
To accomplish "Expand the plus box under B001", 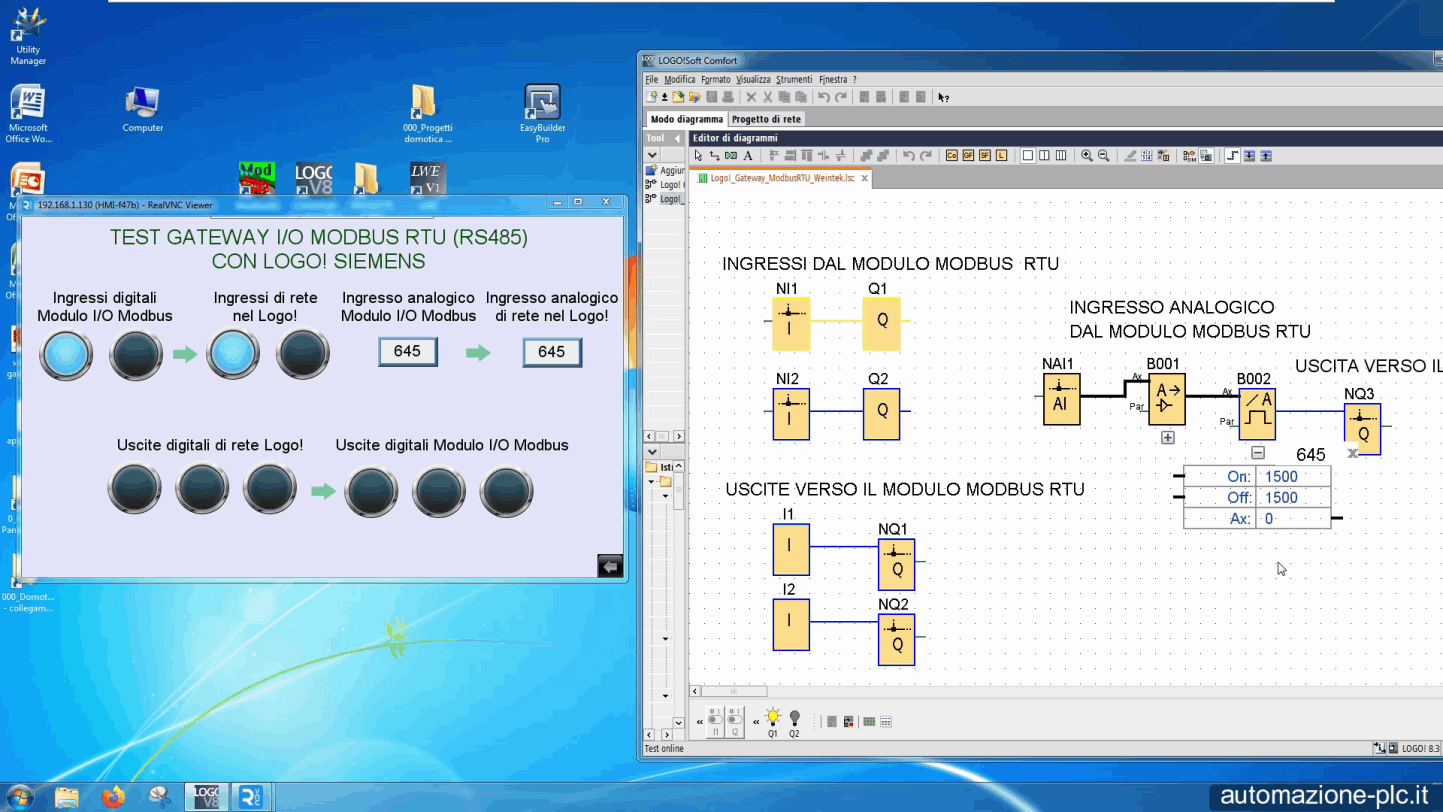I will tap(1167, 437).
